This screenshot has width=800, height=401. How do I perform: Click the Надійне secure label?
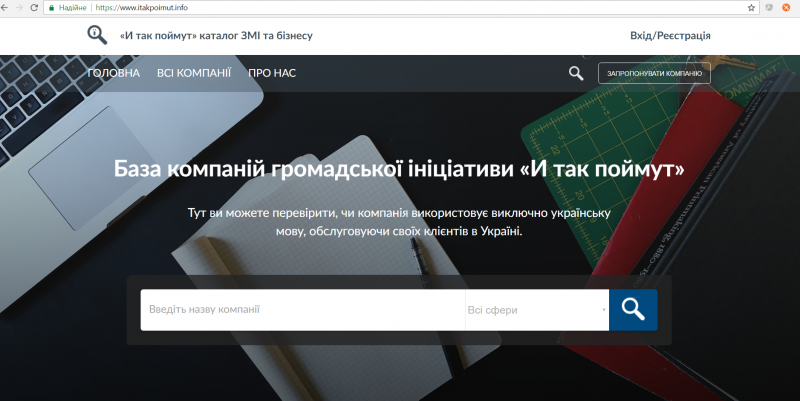(72, 8)
